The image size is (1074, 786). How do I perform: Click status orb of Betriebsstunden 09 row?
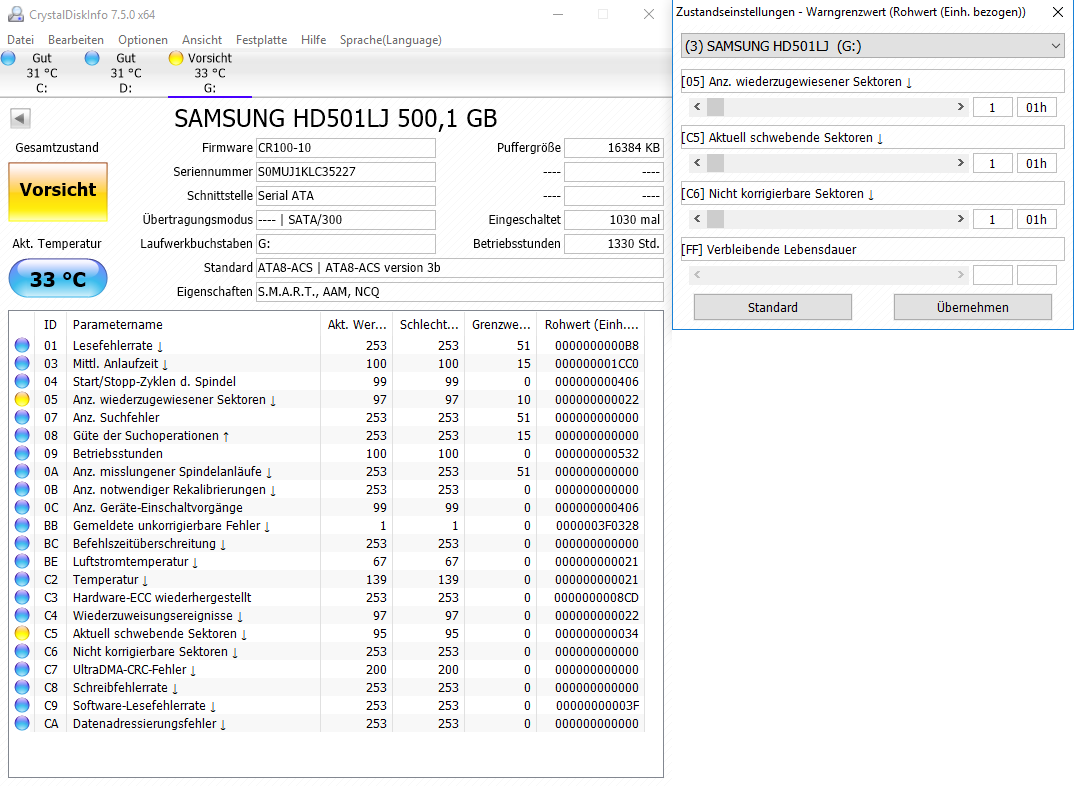pos(22,453)
